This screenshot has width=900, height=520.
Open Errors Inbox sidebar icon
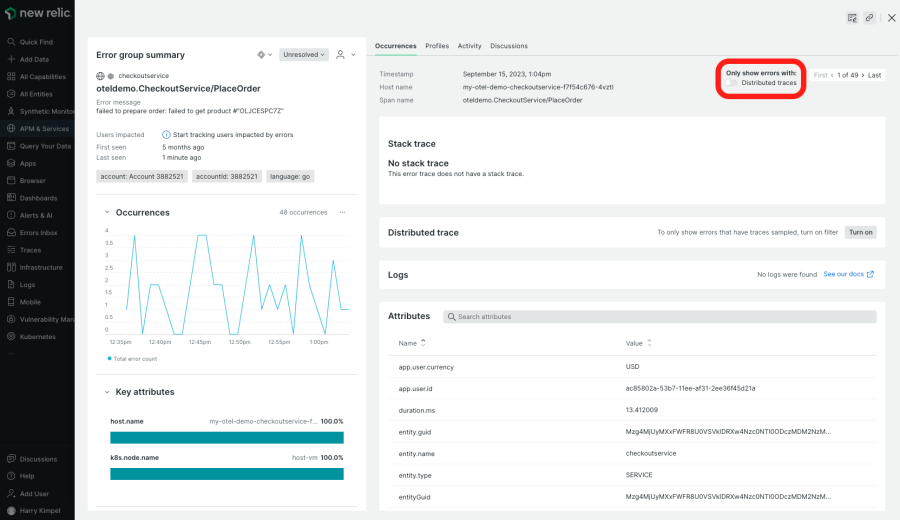tap(11, 232)
